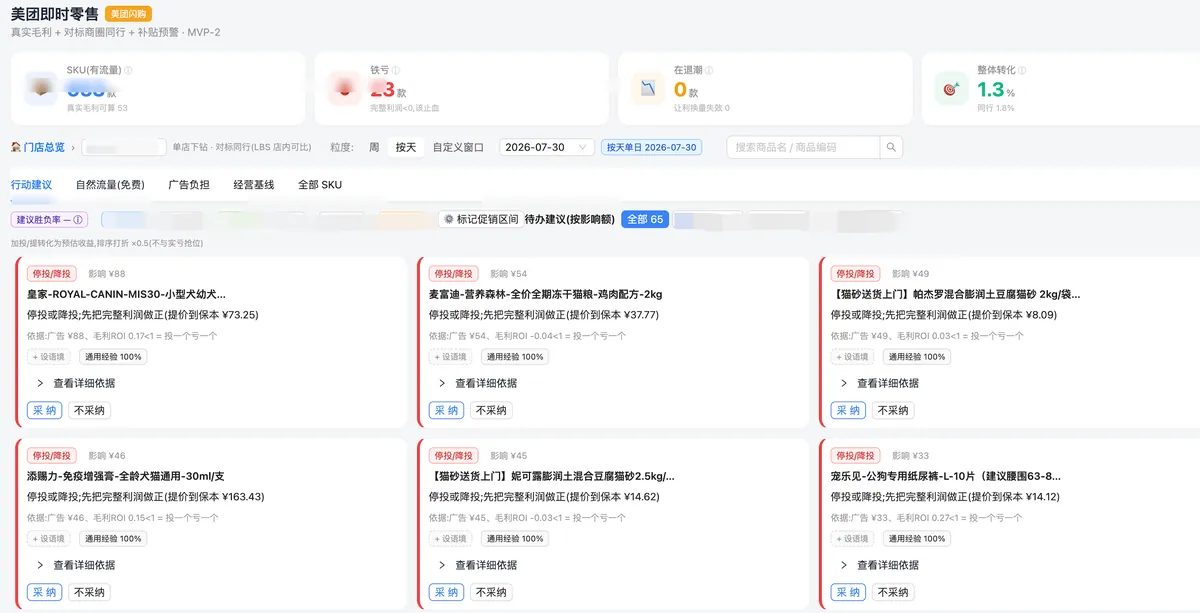Click 不采纳 on 皇家 ROYAL-CANIN card
Viewport: 1200px width, 613px height.
pos(89,410)
